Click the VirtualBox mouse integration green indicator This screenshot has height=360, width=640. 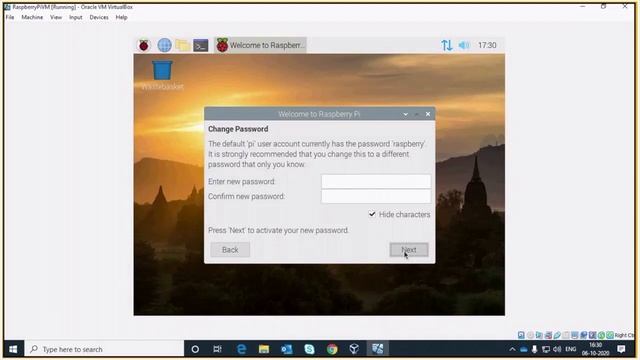[x=601, y=335]
